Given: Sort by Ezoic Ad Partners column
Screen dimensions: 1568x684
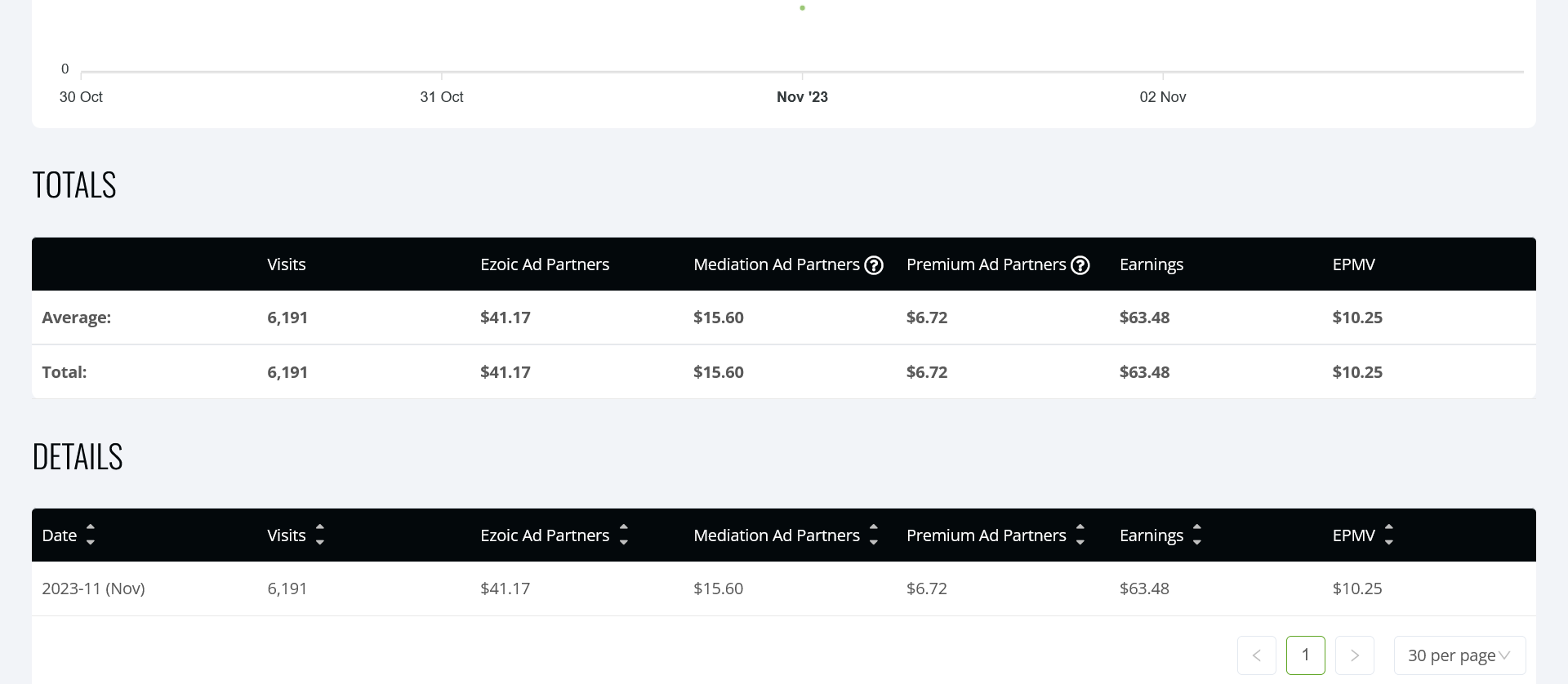Looking at the screenshot, I should coord(624,535).
